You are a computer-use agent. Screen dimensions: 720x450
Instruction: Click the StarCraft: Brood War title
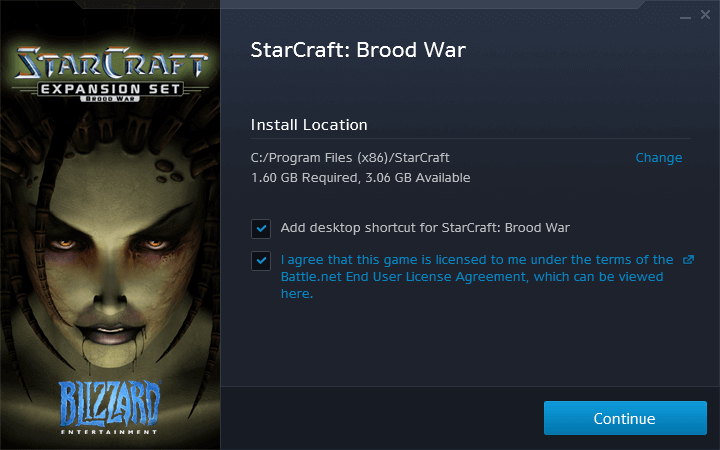(x=359, y=50)
